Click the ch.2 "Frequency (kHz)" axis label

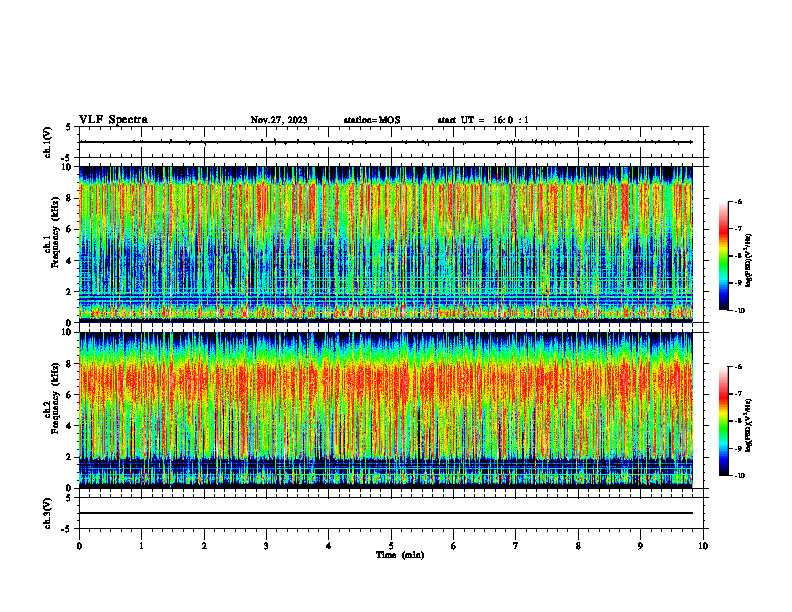(x=55, y=398)
